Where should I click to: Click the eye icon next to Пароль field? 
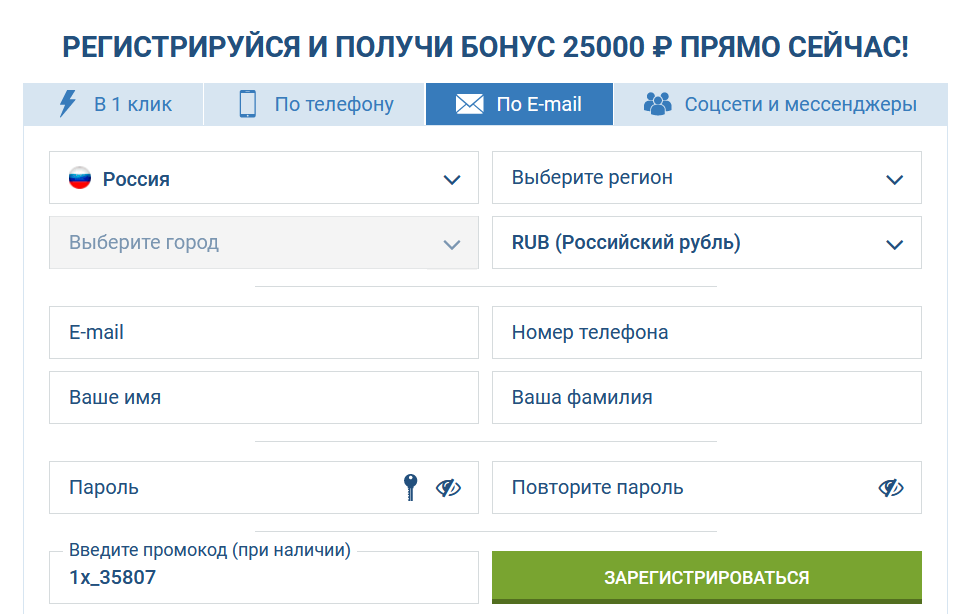point(447,487)
